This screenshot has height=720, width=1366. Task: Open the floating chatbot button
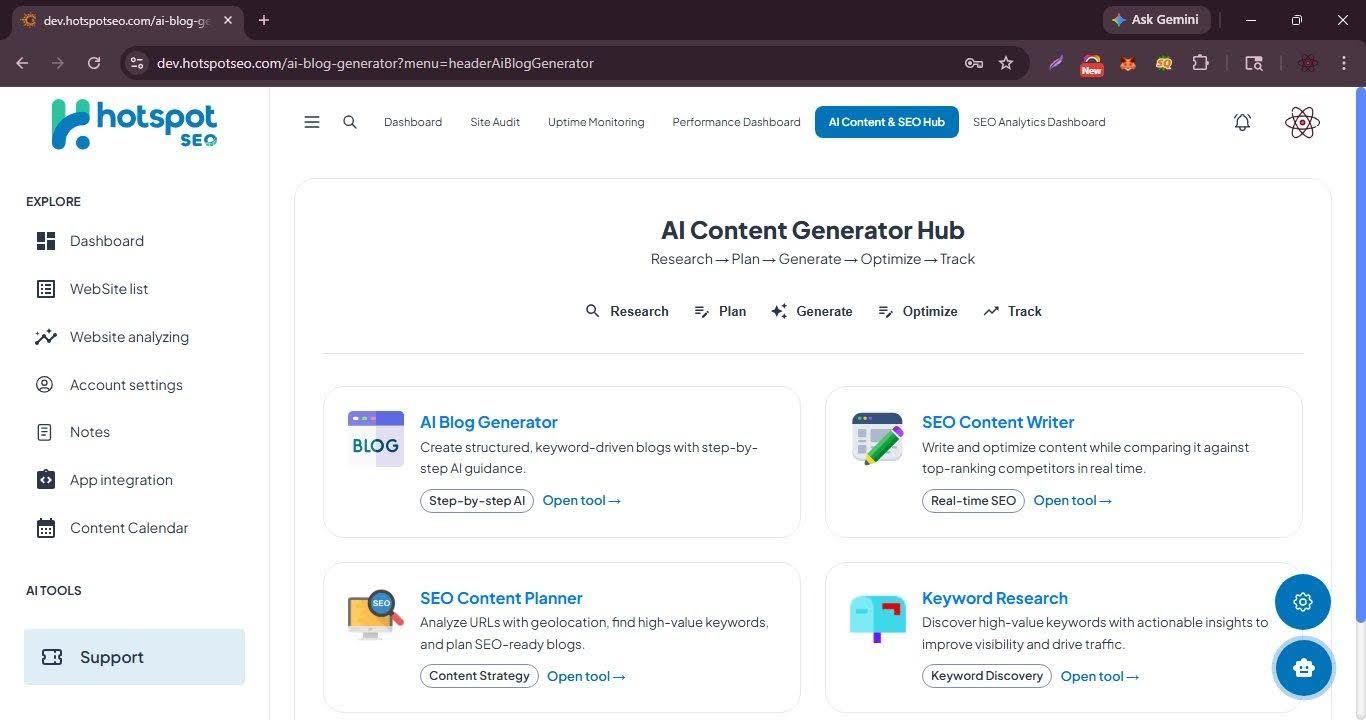coord(1303,668)
